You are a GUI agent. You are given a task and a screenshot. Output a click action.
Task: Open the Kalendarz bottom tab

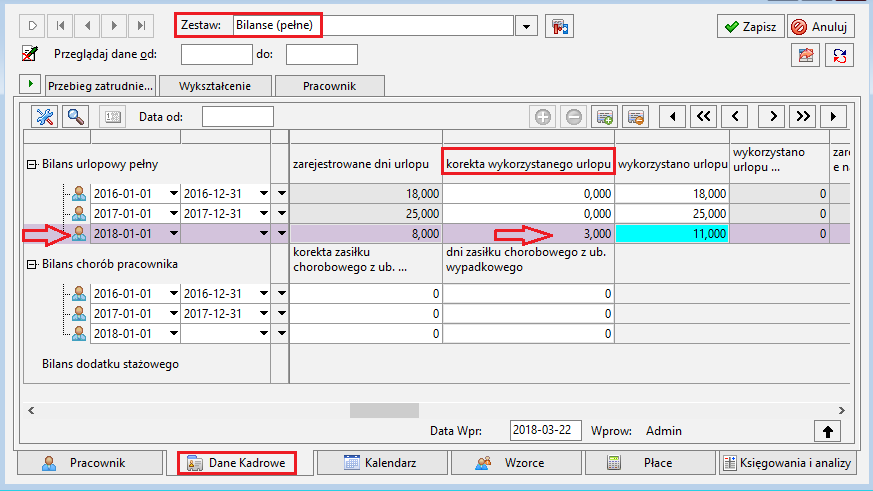pos(382,463)
